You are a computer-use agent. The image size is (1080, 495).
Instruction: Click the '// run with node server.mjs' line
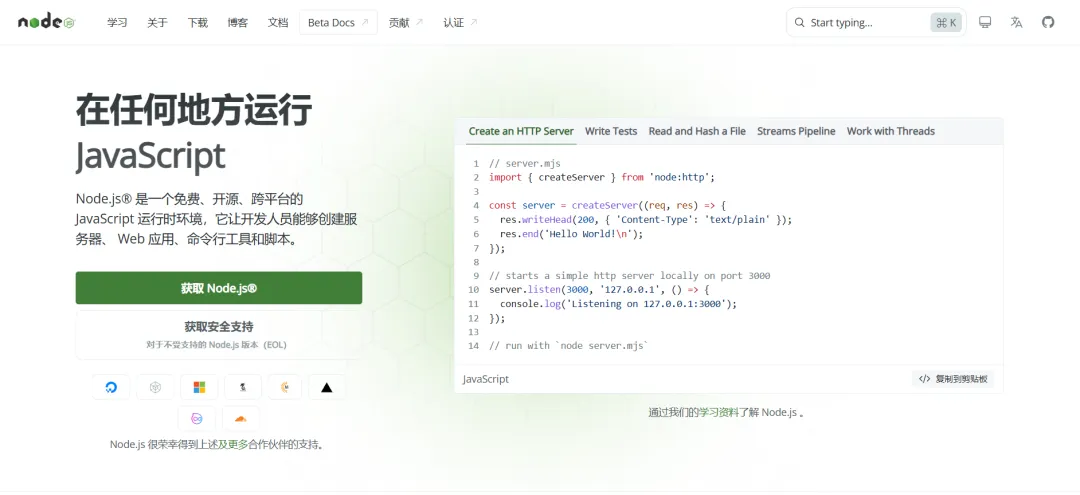(569, 346)
